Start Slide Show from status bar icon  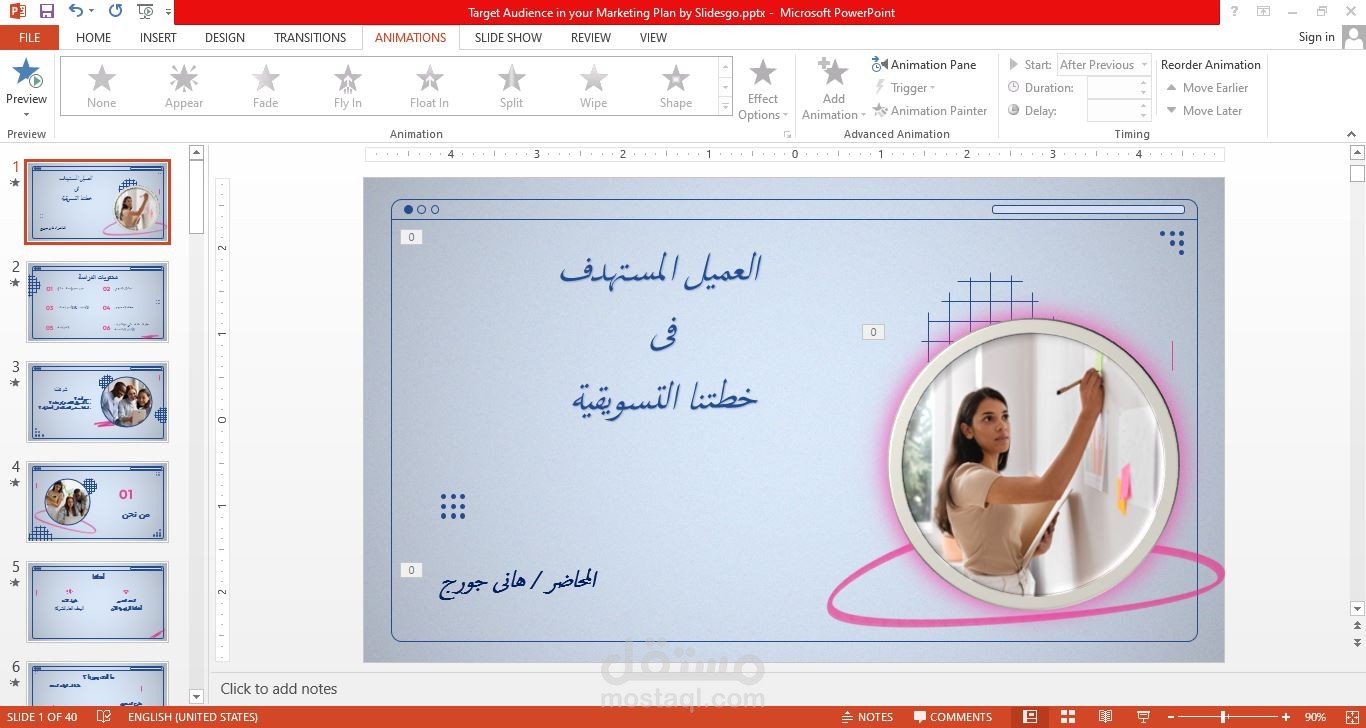(1143, 717)
